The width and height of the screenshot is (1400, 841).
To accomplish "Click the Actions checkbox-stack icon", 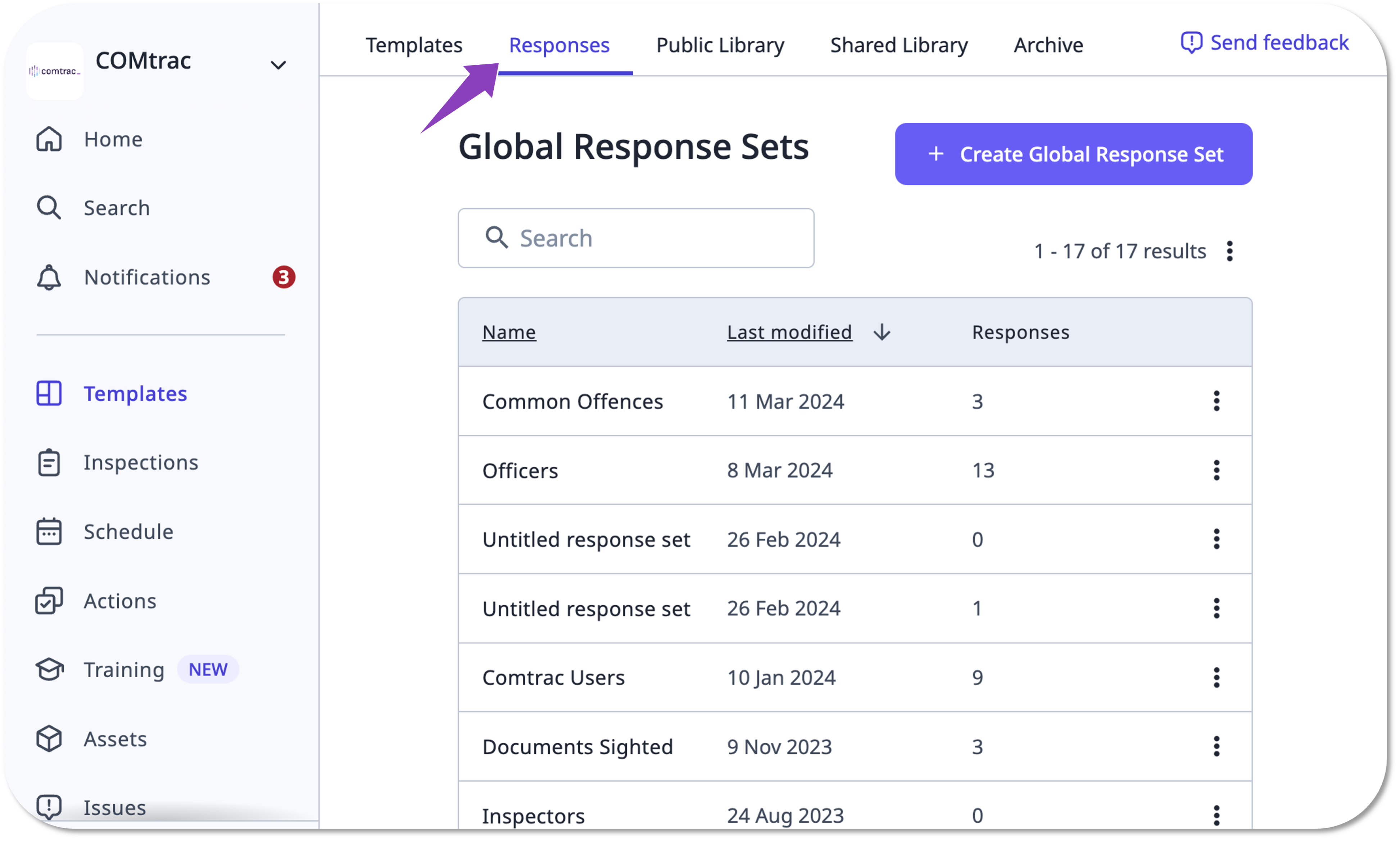I will pyautogui.click(x=49, y=601).
